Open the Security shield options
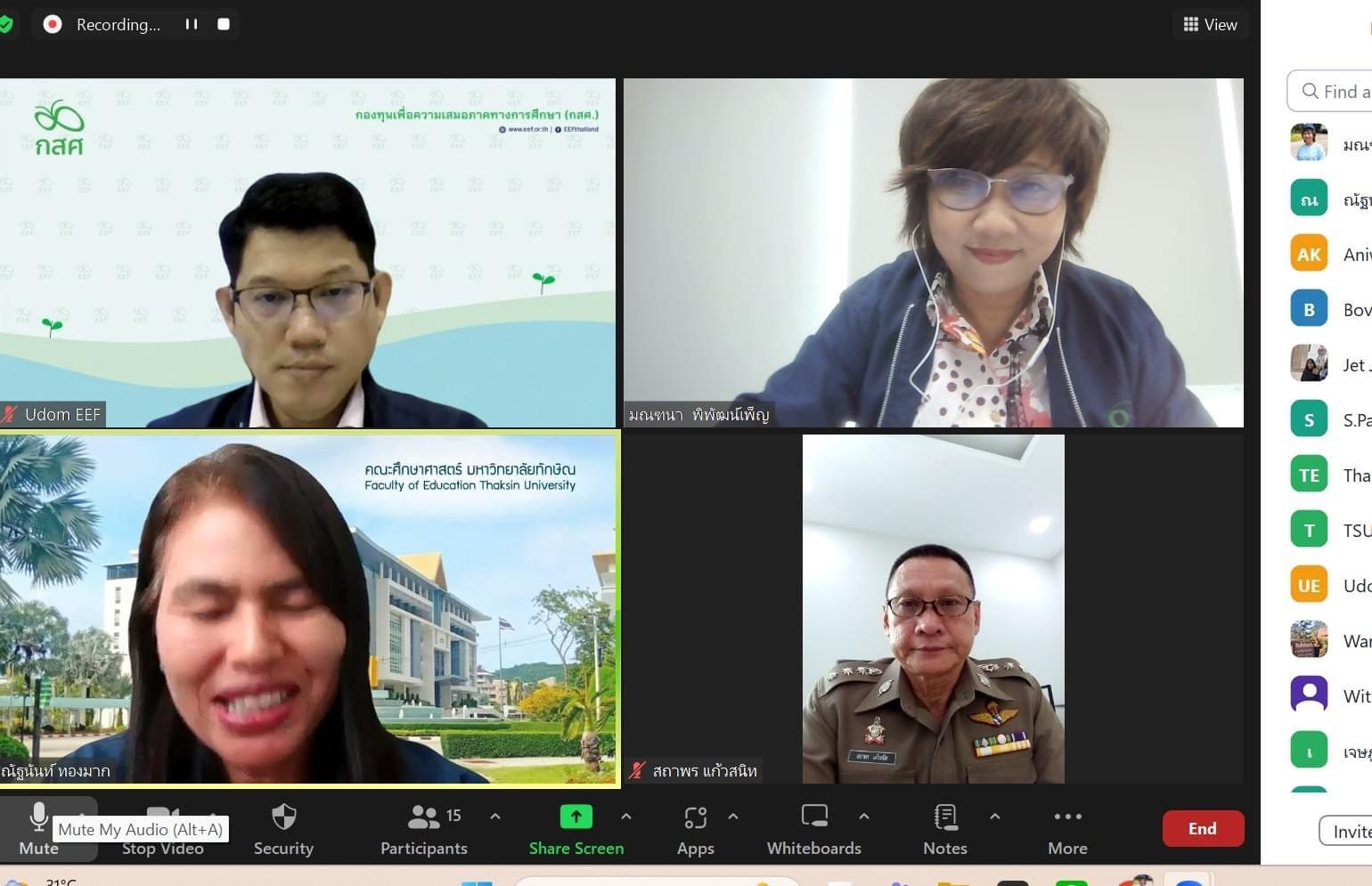Viewport: 1372px width, 886px height. tap(283, 829)
